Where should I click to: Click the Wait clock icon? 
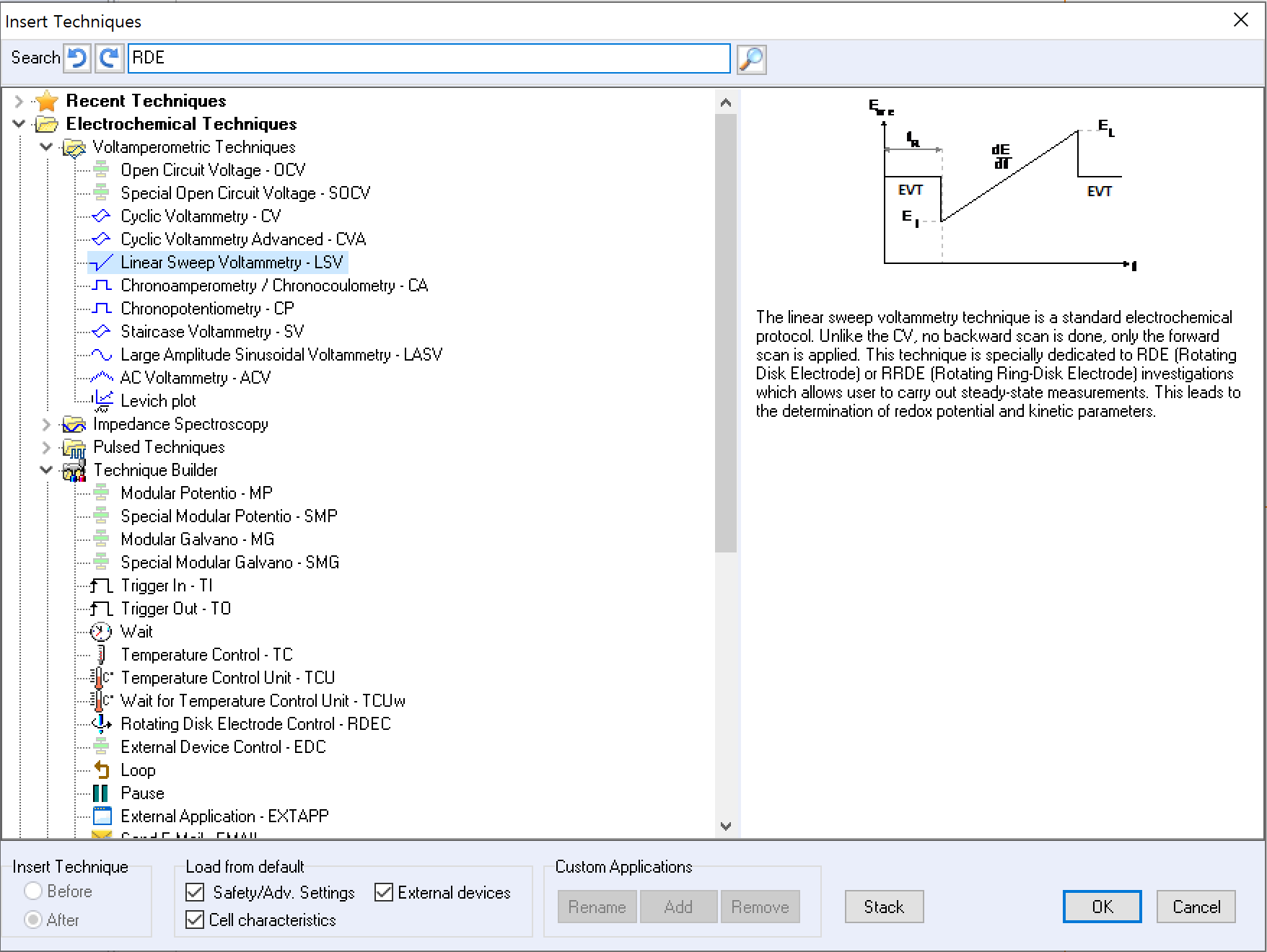(x=101, y=632)
